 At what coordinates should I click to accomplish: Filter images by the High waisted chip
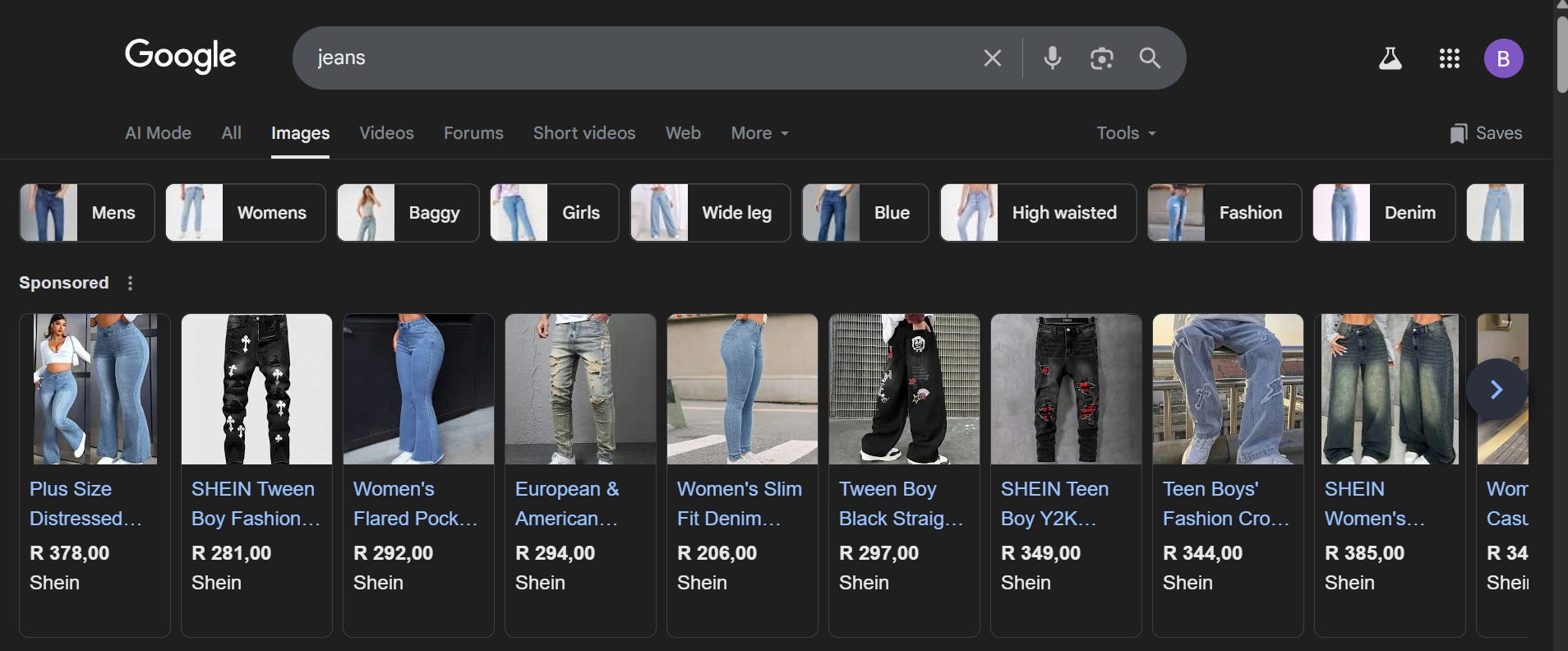1038,213
